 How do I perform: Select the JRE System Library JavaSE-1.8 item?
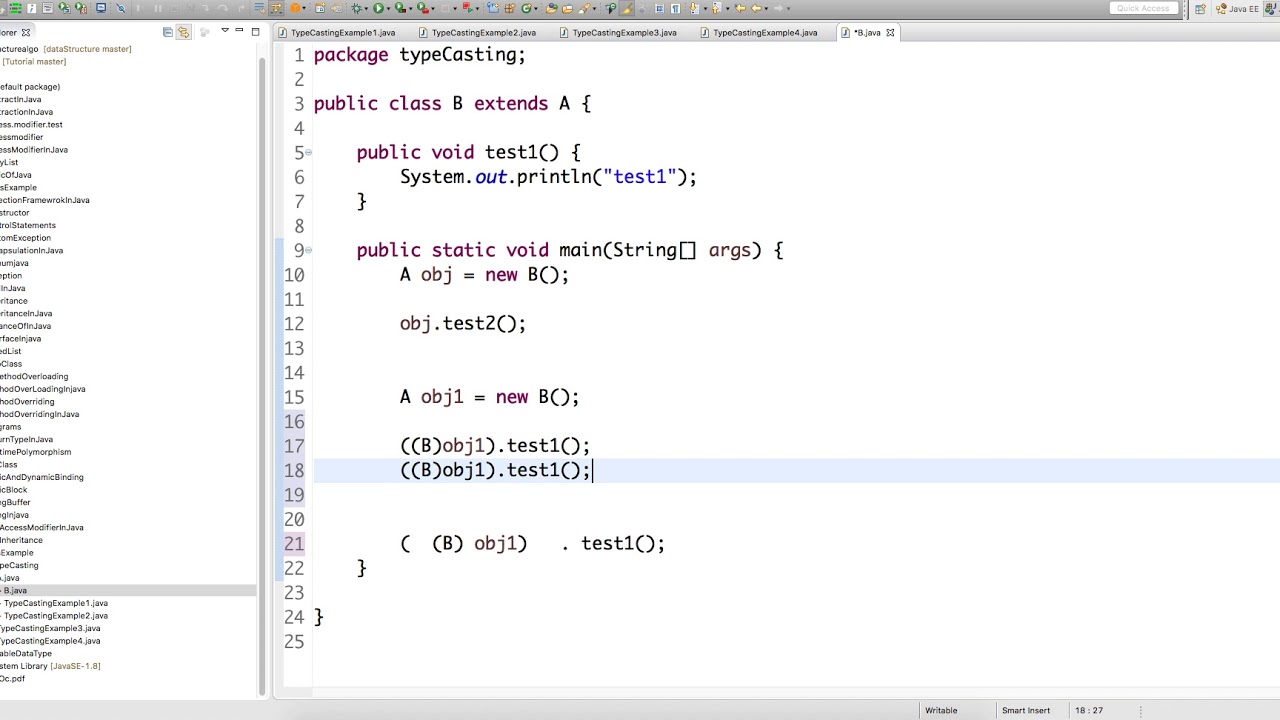pos(50,666)
